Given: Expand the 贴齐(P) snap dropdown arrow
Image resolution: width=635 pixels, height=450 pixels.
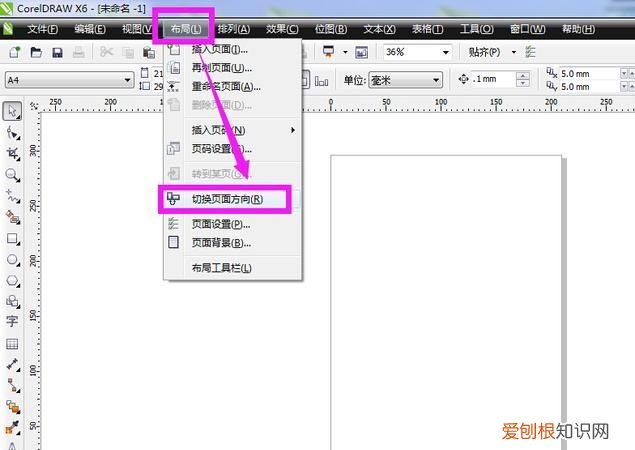Looking at the screenshot, I should click(x=514, y=52).
